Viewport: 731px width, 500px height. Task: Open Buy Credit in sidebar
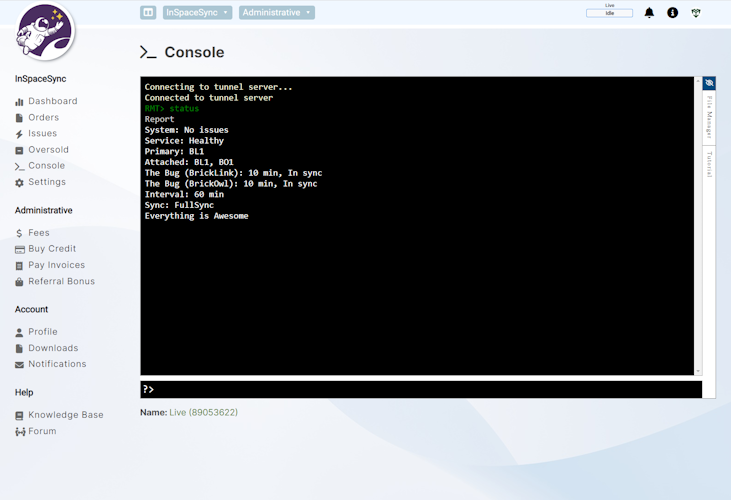pos(51,249)
